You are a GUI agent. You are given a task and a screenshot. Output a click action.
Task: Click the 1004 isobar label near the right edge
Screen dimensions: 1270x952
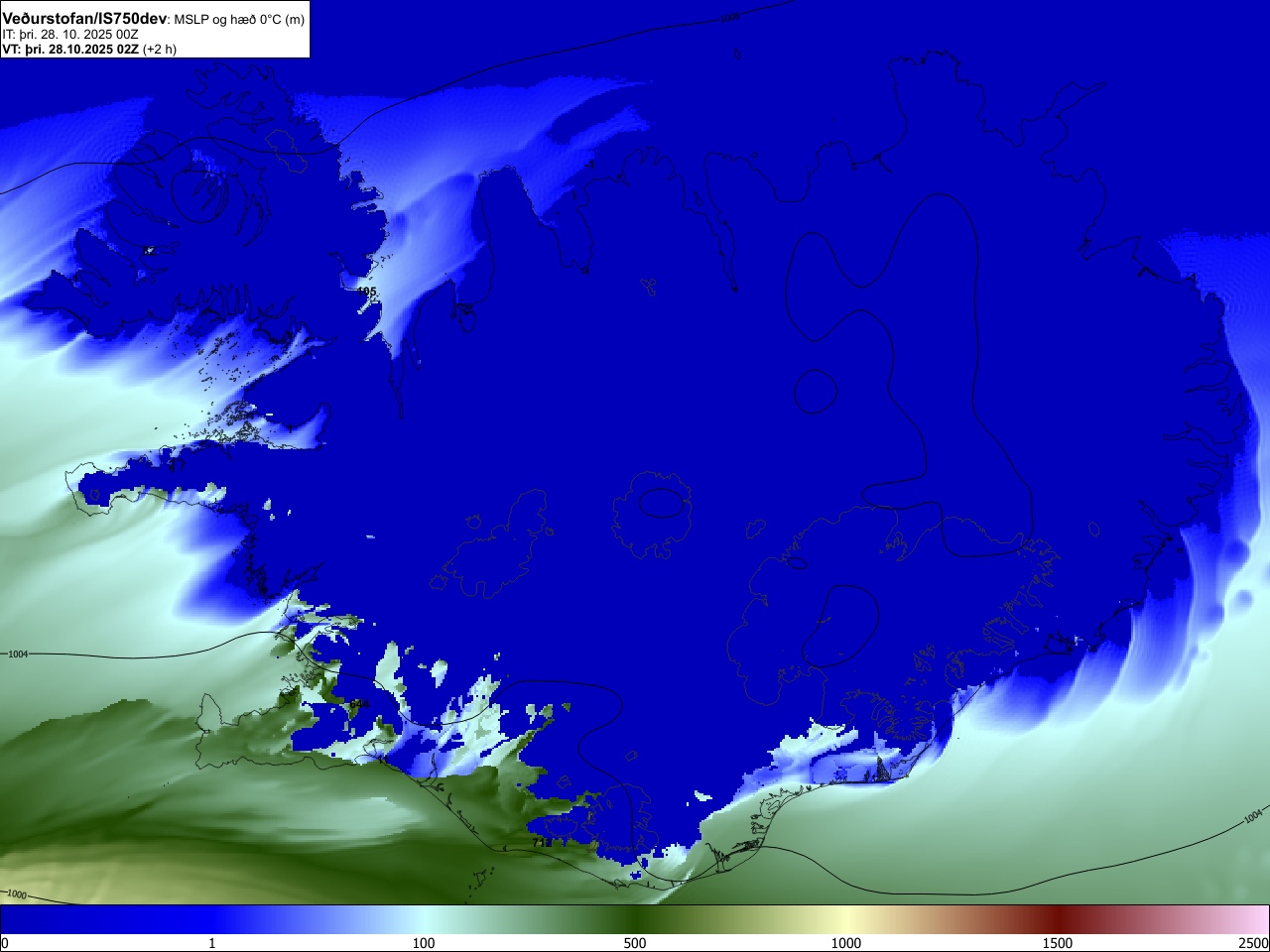point(1254,815)
